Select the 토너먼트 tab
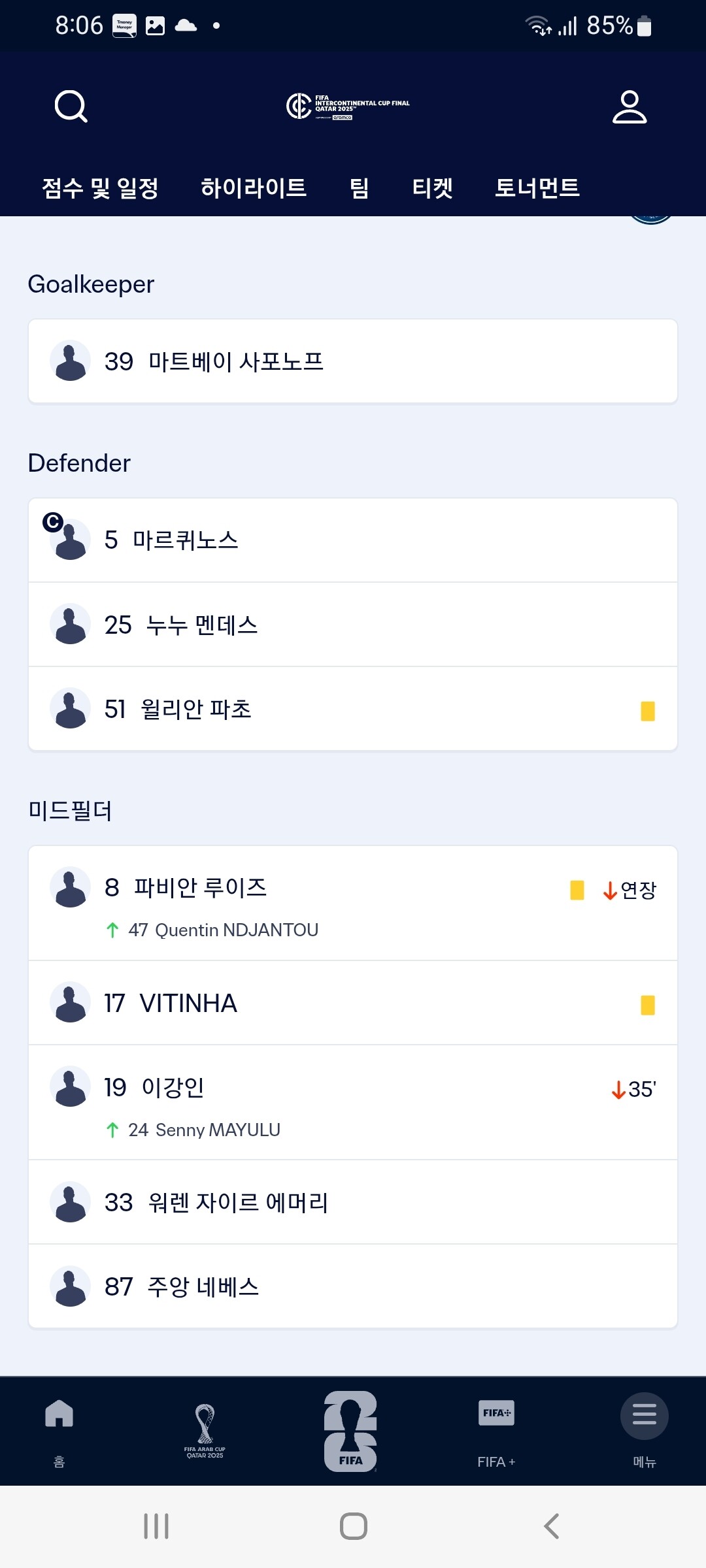Image resolution: width=706 pixels, height=1568 pixels. (x=537, y=188)
